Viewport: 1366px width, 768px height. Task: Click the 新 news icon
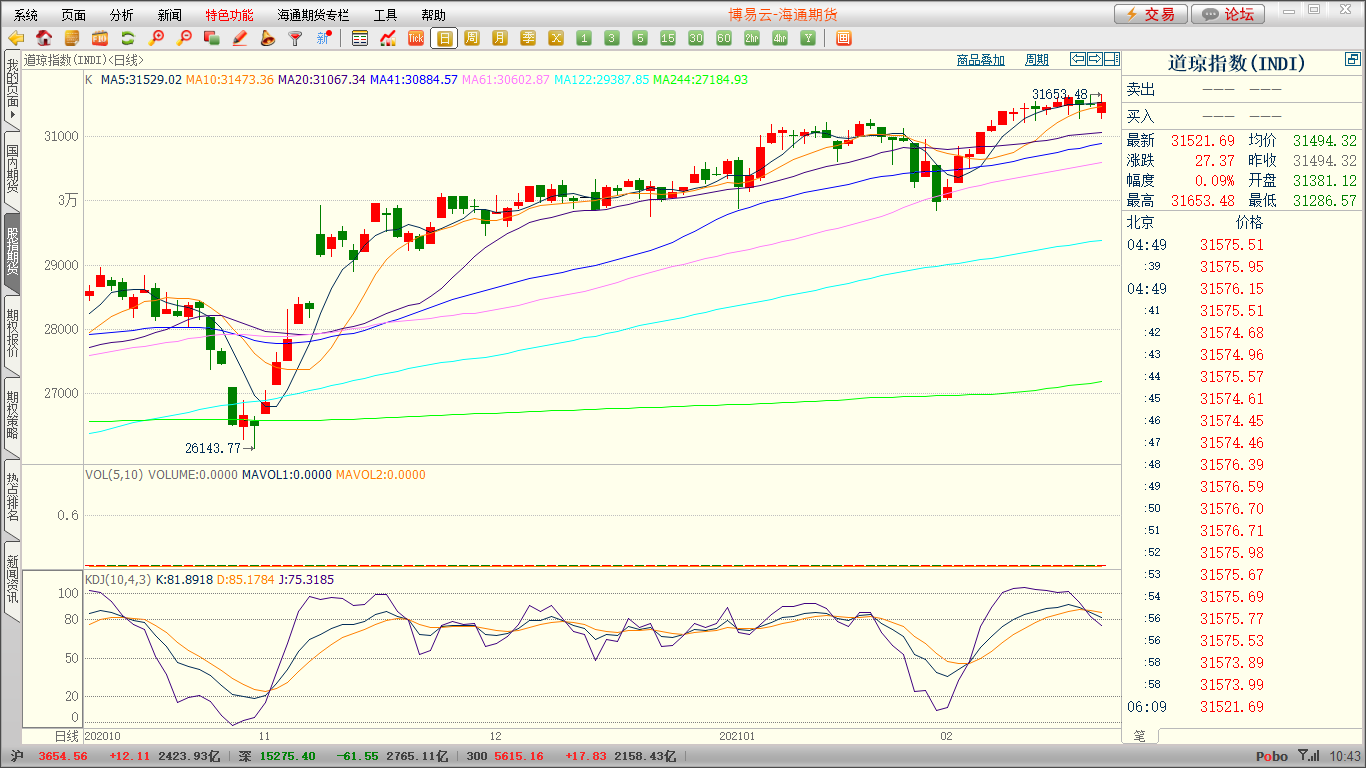click(323, 38)
